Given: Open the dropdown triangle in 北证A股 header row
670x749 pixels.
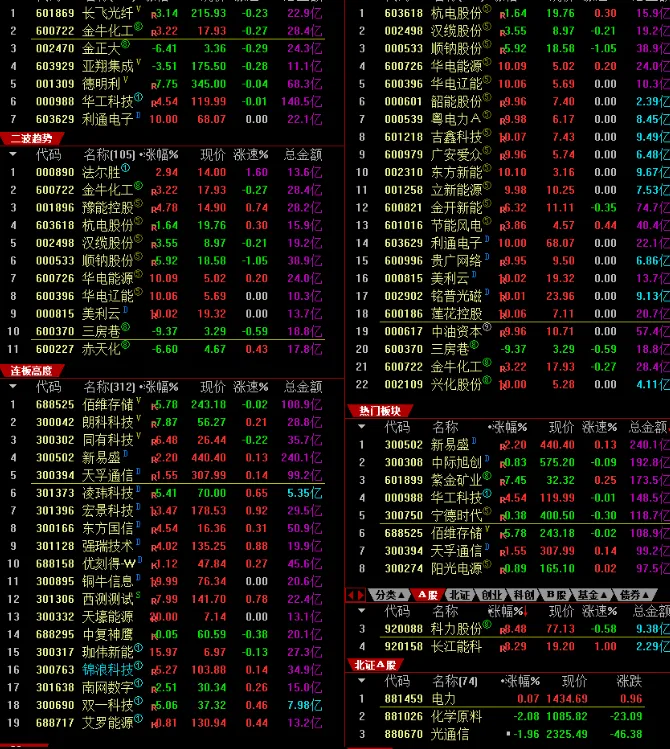Looking at the screenshot, I should click(x=362, y=681).
